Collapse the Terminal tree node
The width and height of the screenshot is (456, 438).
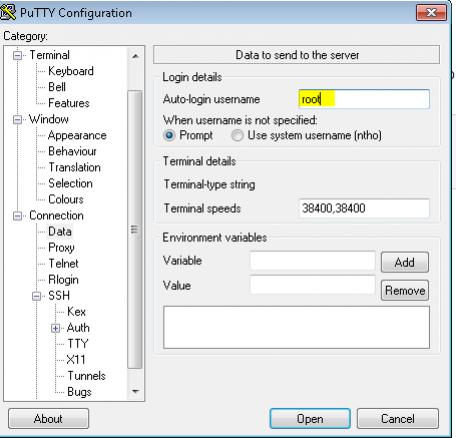(x=17, y=55)
